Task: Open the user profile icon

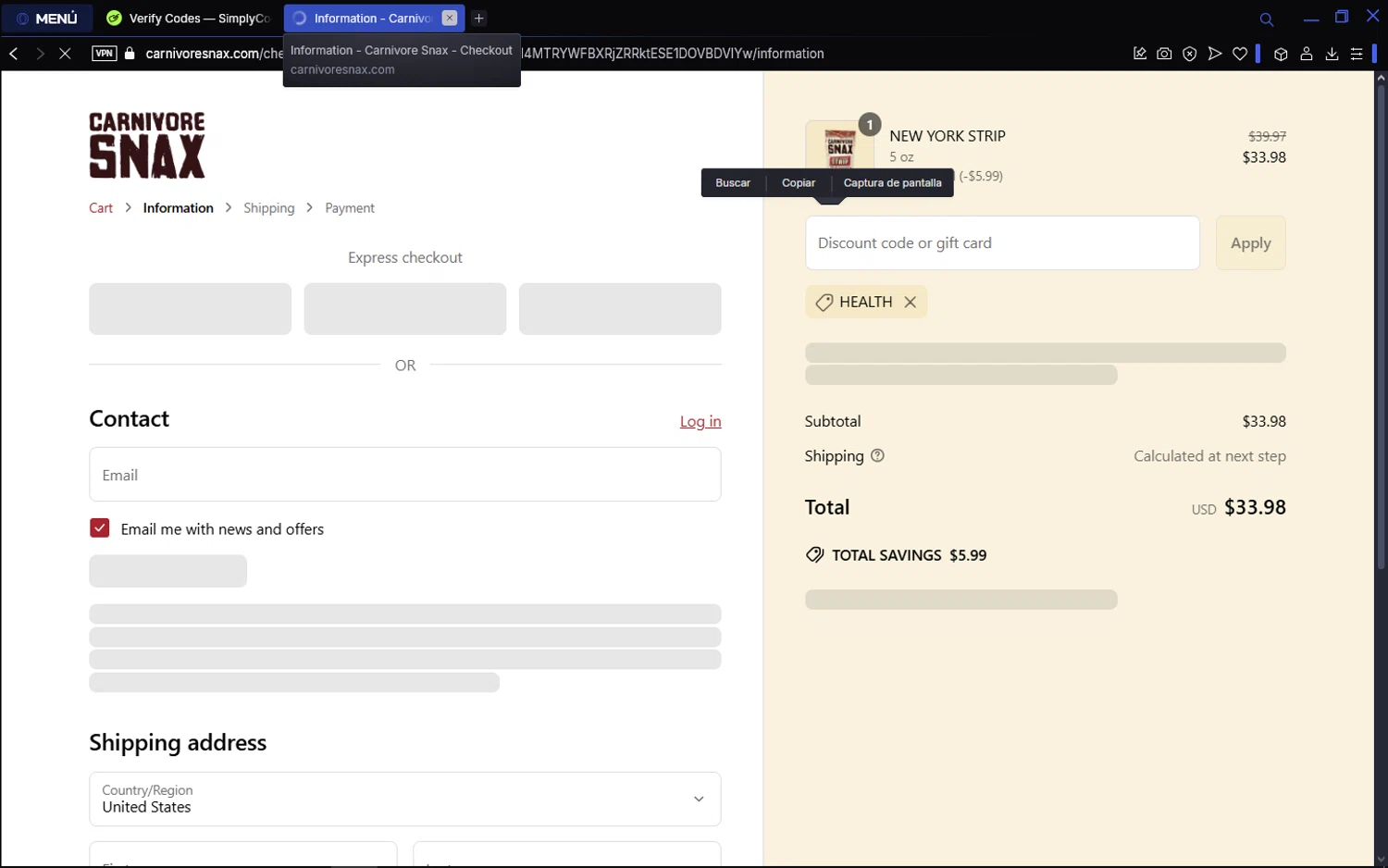Action: pos(1307,54)
